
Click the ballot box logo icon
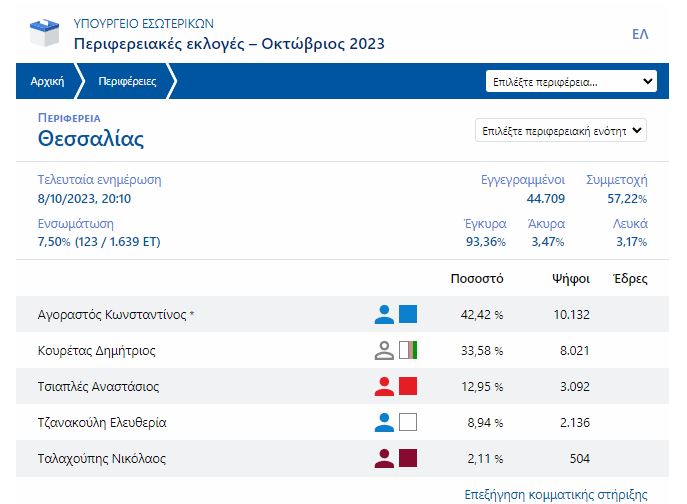click(x=45, y=34)
